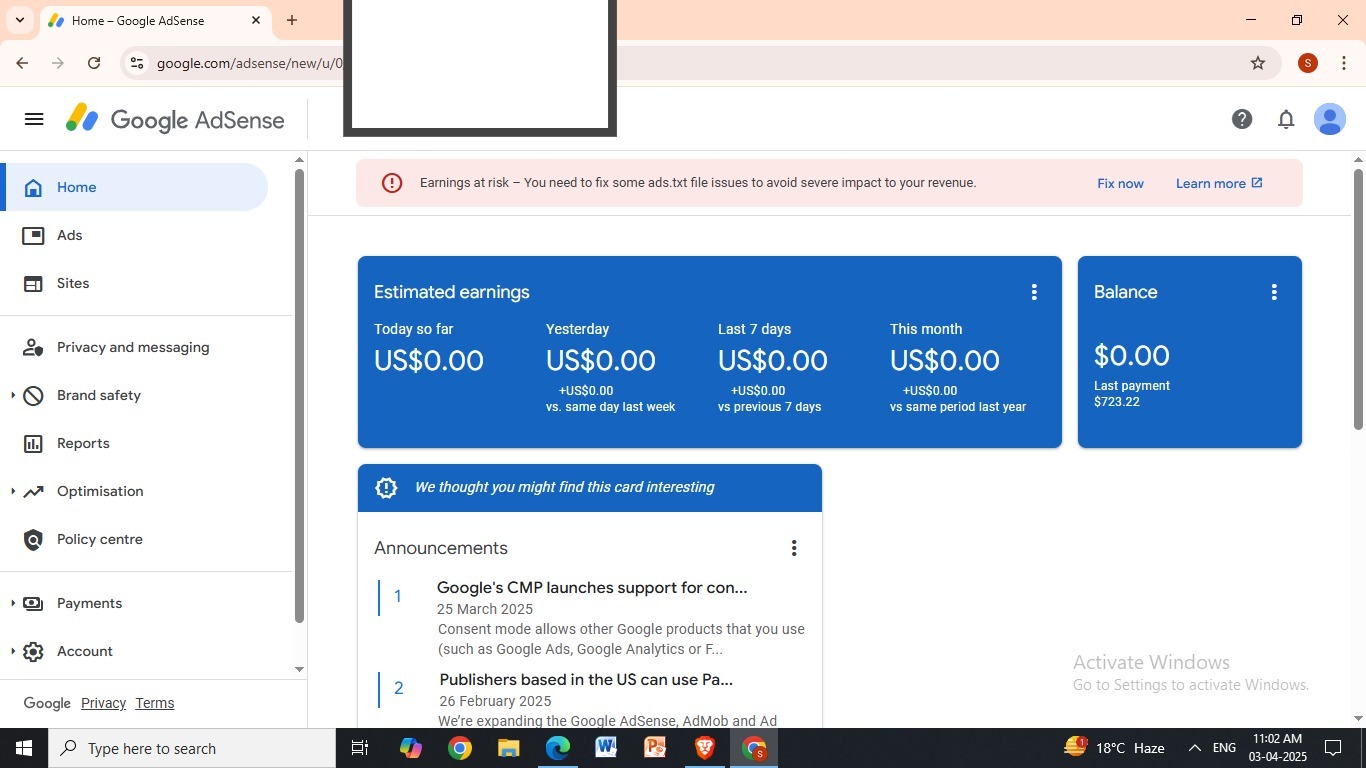Viewport: 1366px width, 768px height.
Task: Click Optimisation sidebar item
Action: click(100, 491)
